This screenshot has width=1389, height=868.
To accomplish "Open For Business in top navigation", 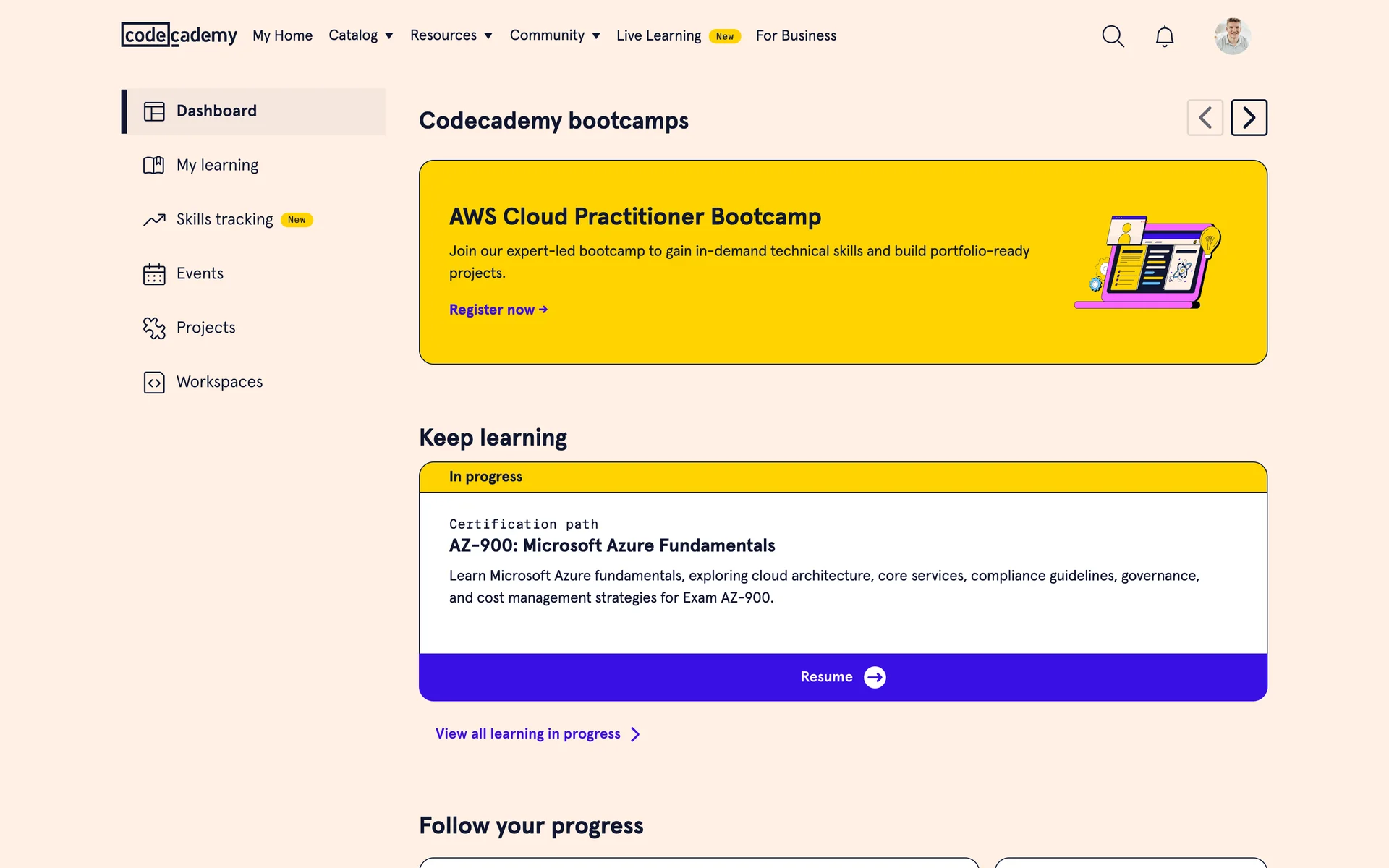I will 796,35.
